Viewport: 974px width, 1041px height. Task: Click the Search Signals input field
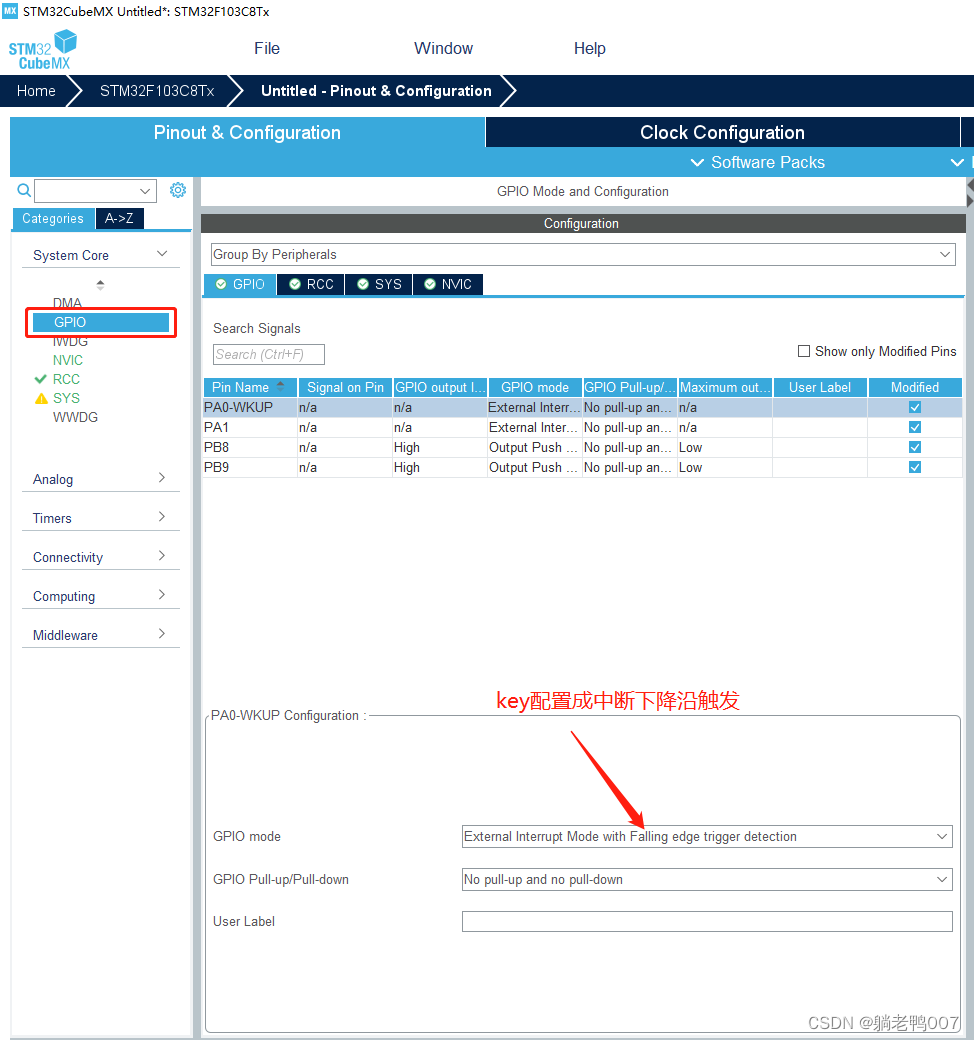click(x=269, y=355)
